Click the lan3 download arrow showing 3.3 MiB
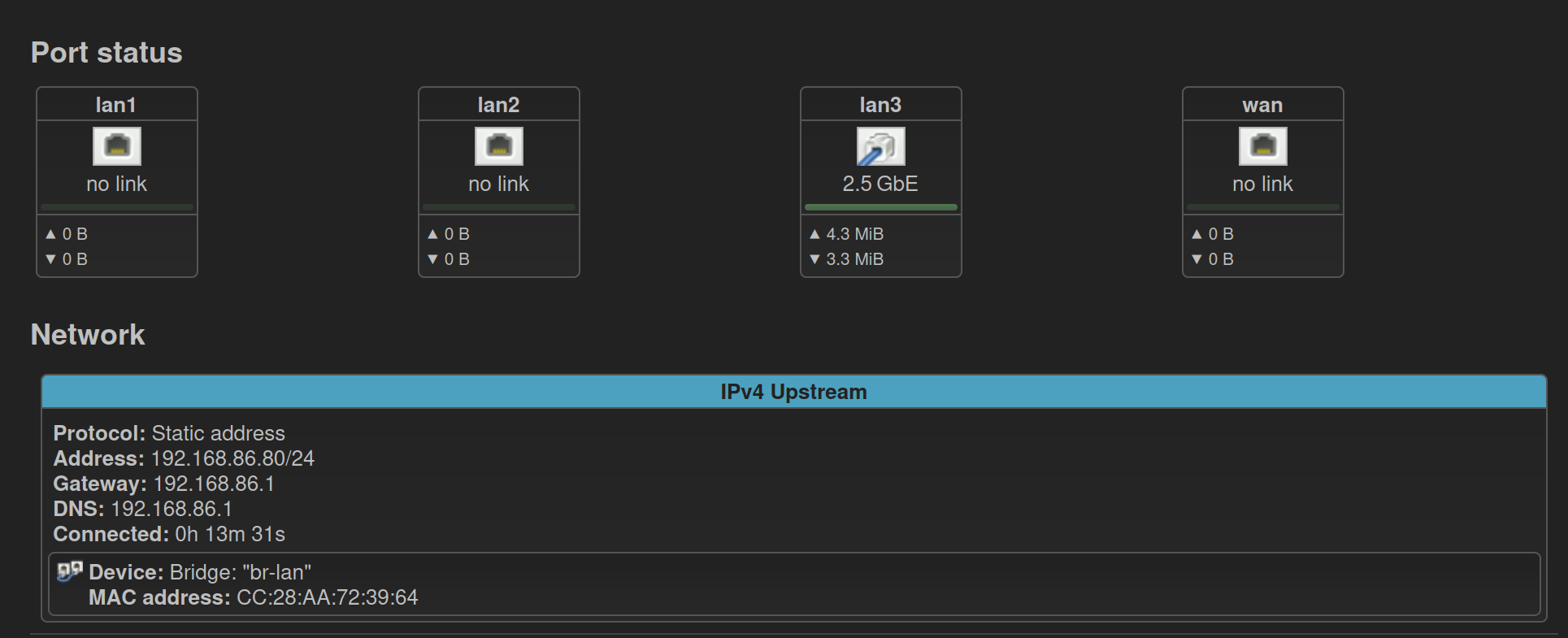Image resolution: width=1568 pixels, height=638 pixels. pyautogui.click(x=814, y=259)
